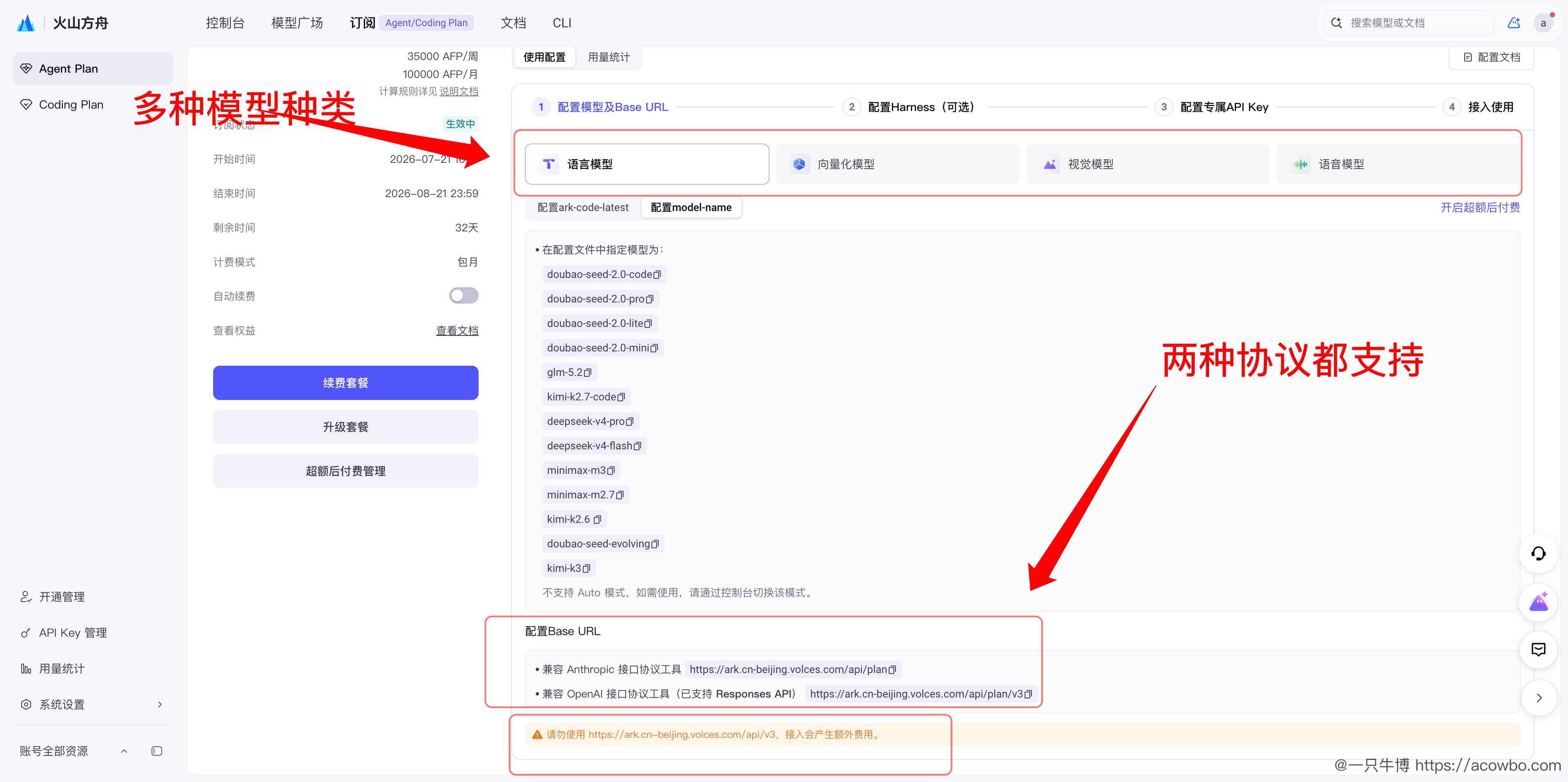
Task: Click the 升级套餐 button
Action: [345, 427]
